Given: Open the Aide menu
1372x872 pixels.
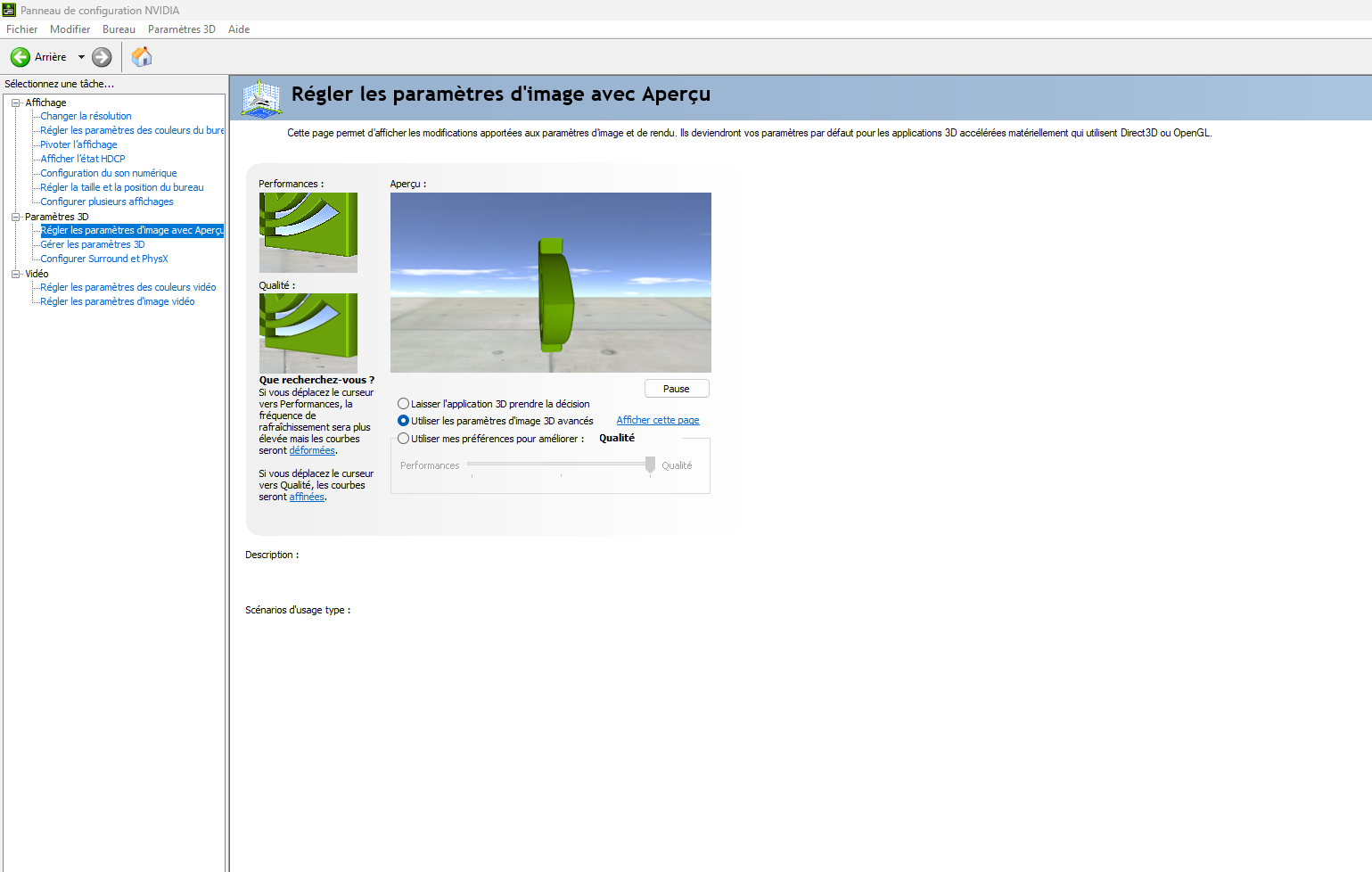Looking at the screenshot, I should 239,29.
